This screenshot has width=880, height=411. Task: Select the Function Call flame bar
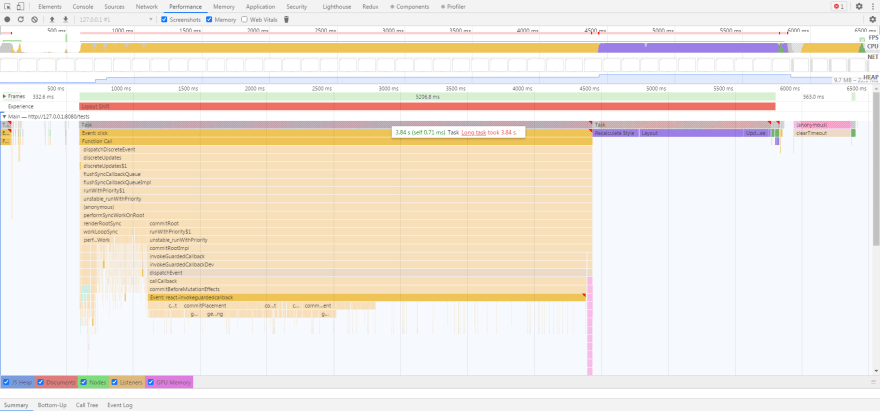336,141
